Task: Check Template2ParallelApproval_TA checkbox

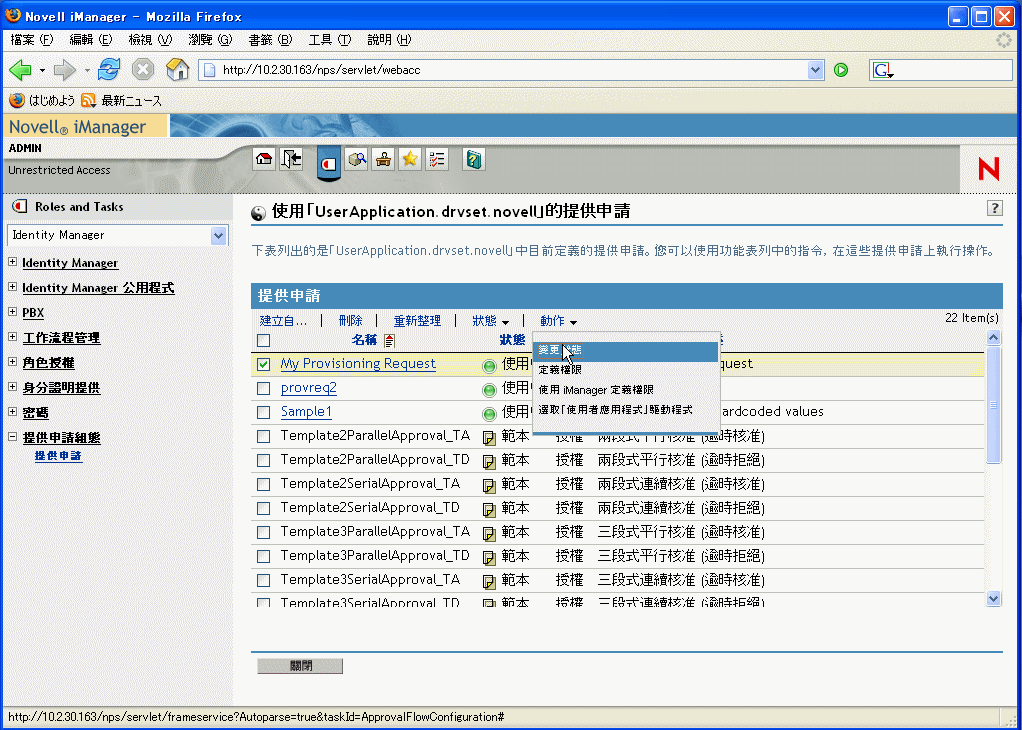Action: click(x=263, y=437)
